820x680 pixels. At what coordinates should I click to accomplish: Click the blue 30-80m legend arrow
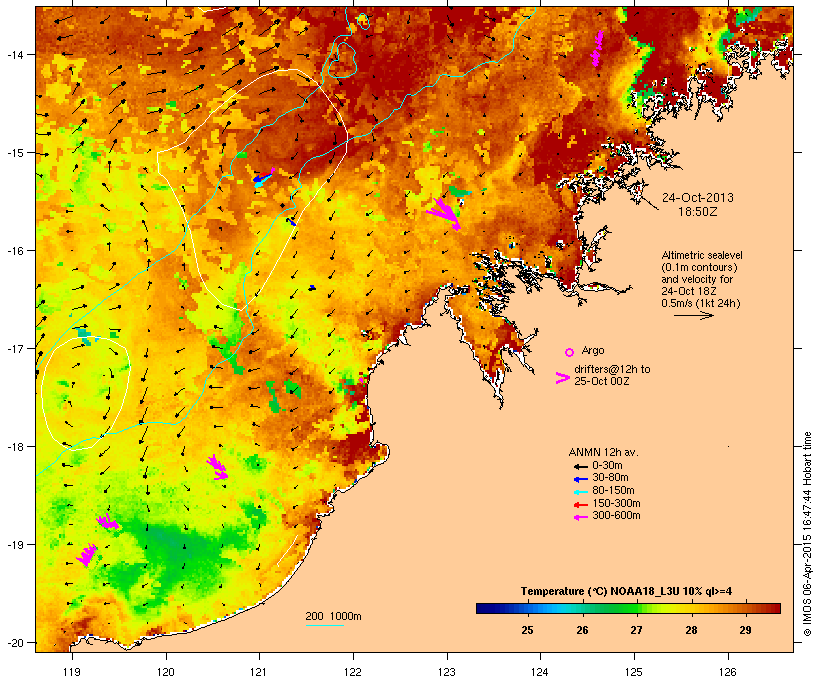click(580, 479)
